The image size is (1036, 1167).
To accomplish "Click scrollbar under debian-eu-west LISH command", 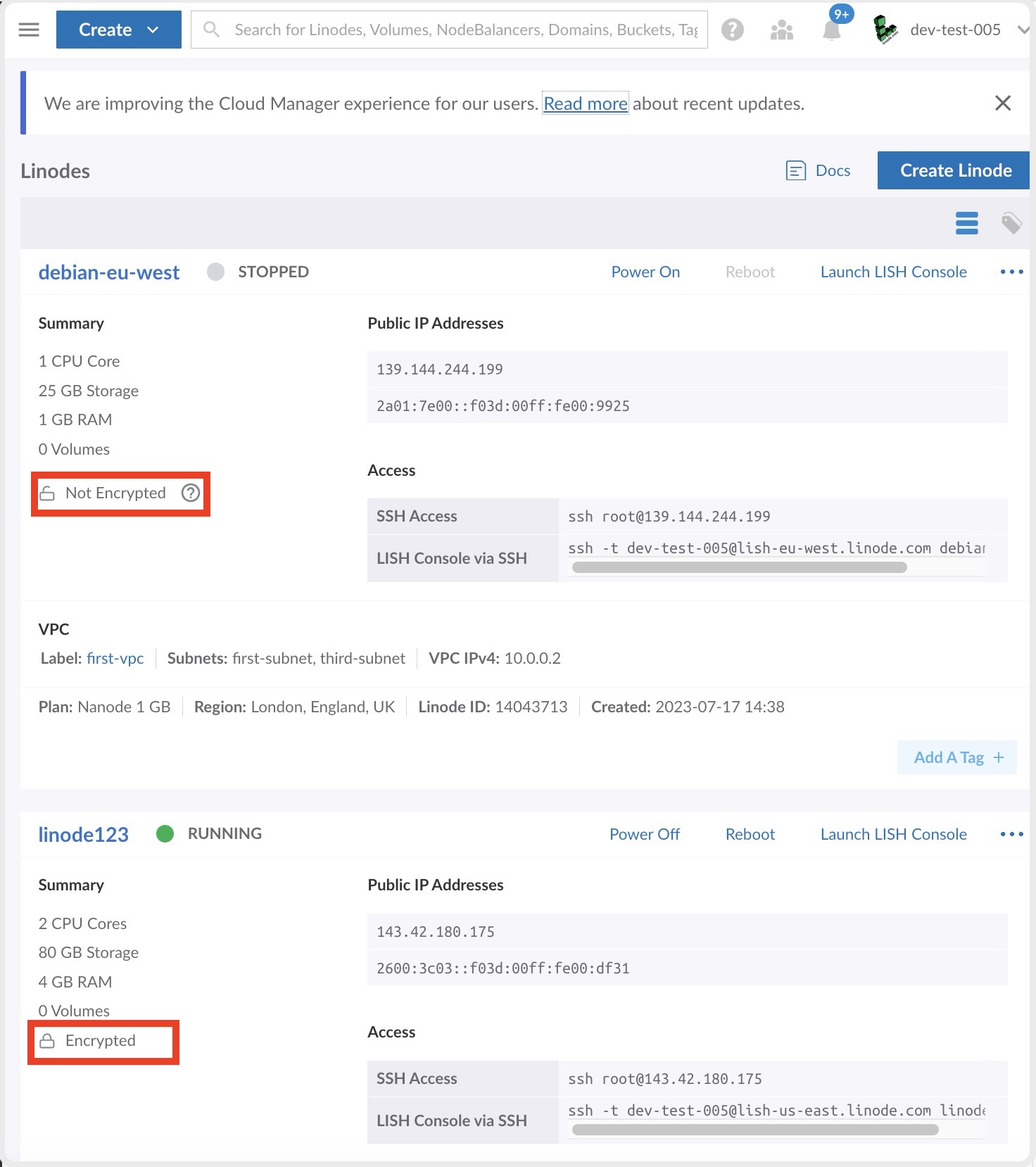I will click(740, 567).
